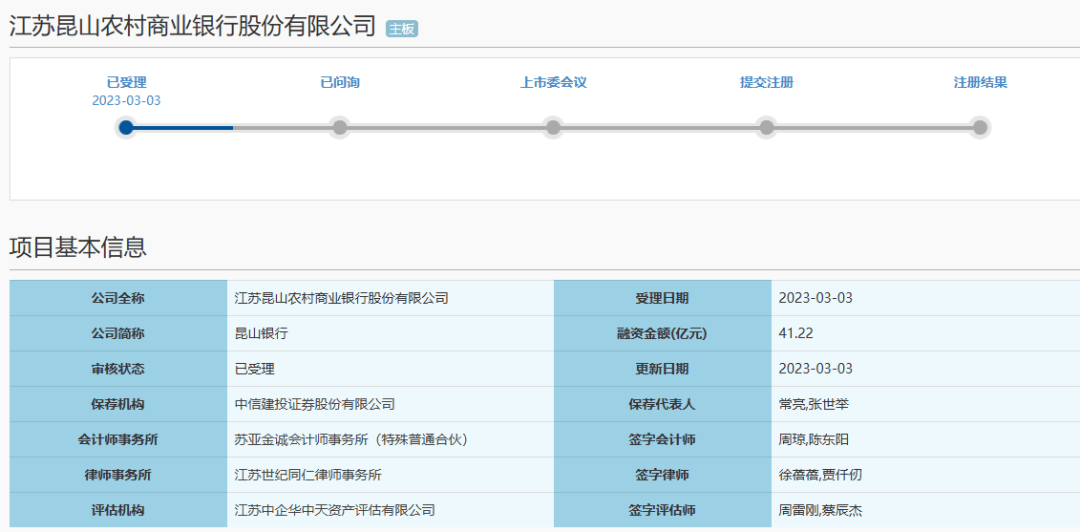Viewport: 1080px width, 532px height.
Task: Click the 受理日期 header cell
Action: (662, 298)
